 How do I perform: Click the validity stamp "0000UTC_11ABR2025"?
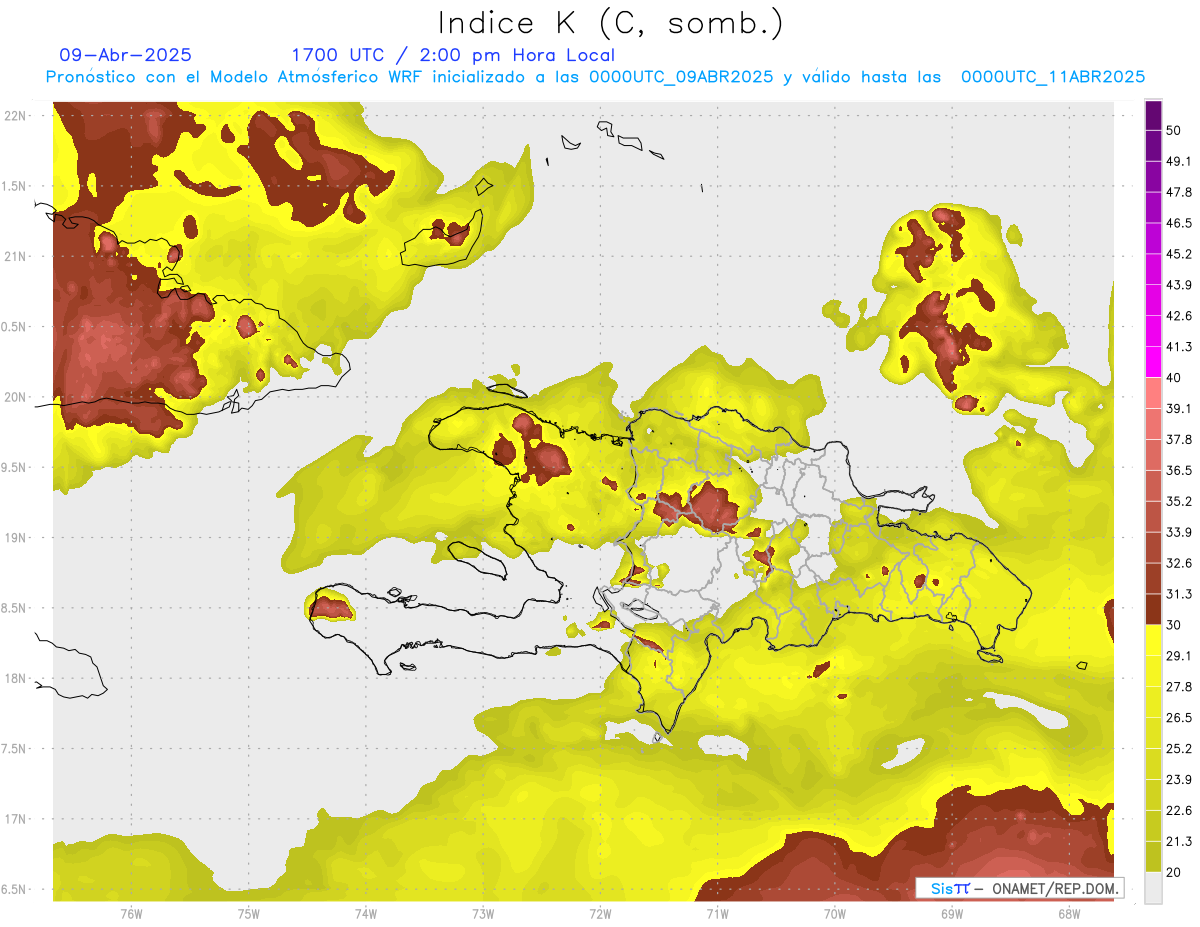point(1053,77)
